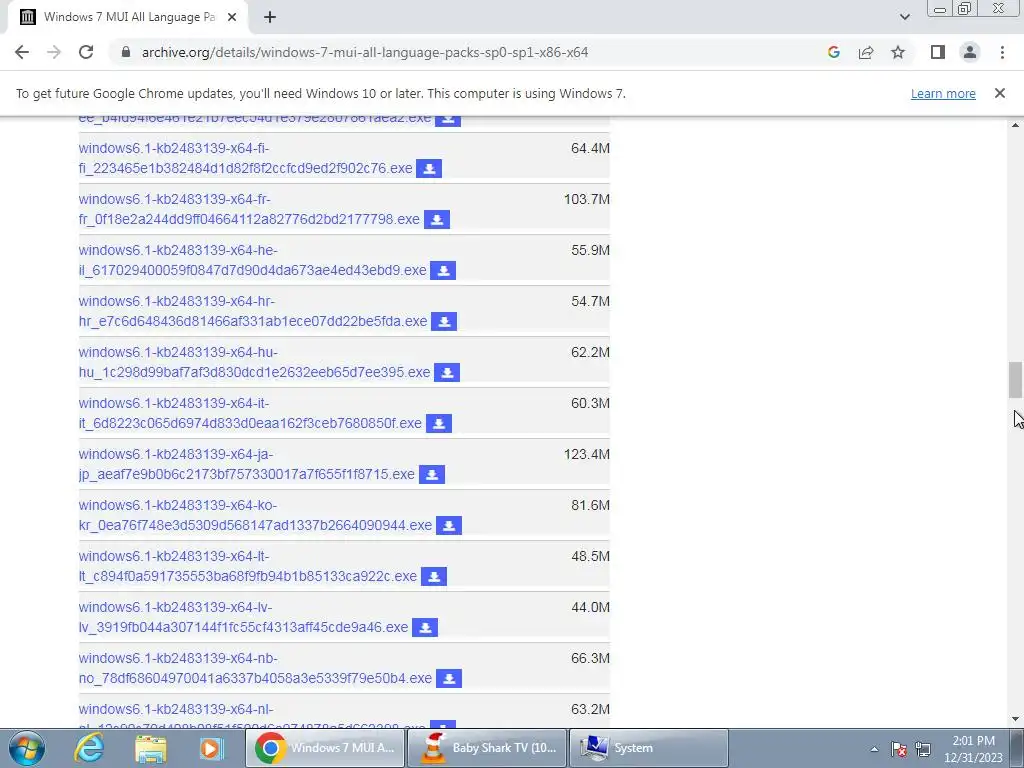Click the 123.4M file size text
Screen dimensions: 1024x768
[x=586, y=454]
